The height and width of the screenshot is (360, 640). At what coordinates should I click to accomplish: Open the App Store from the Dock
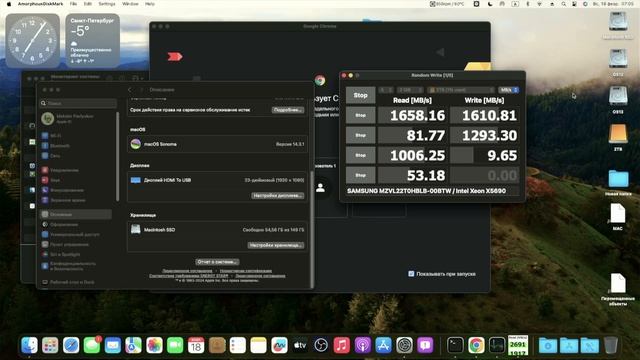coord(383,345)
